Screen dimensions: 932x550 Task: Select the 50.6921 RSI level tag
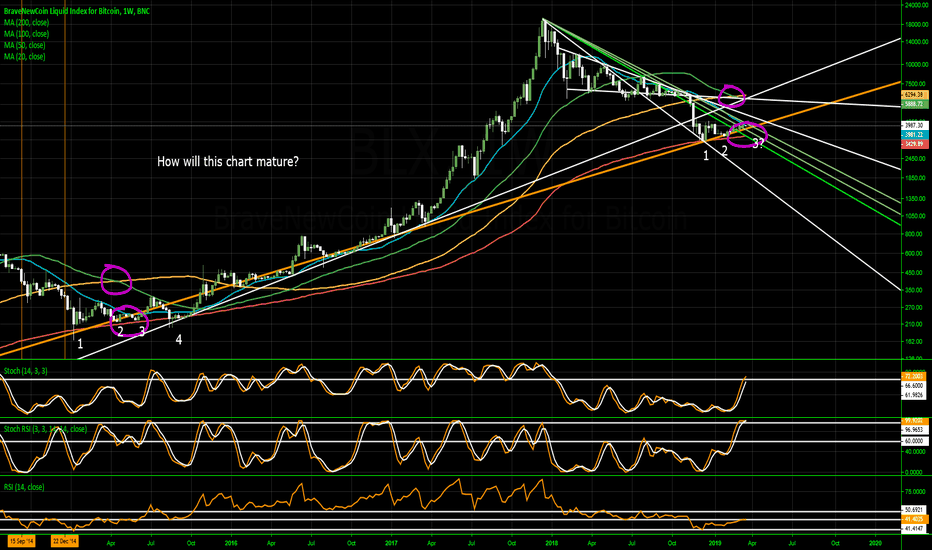916,510
